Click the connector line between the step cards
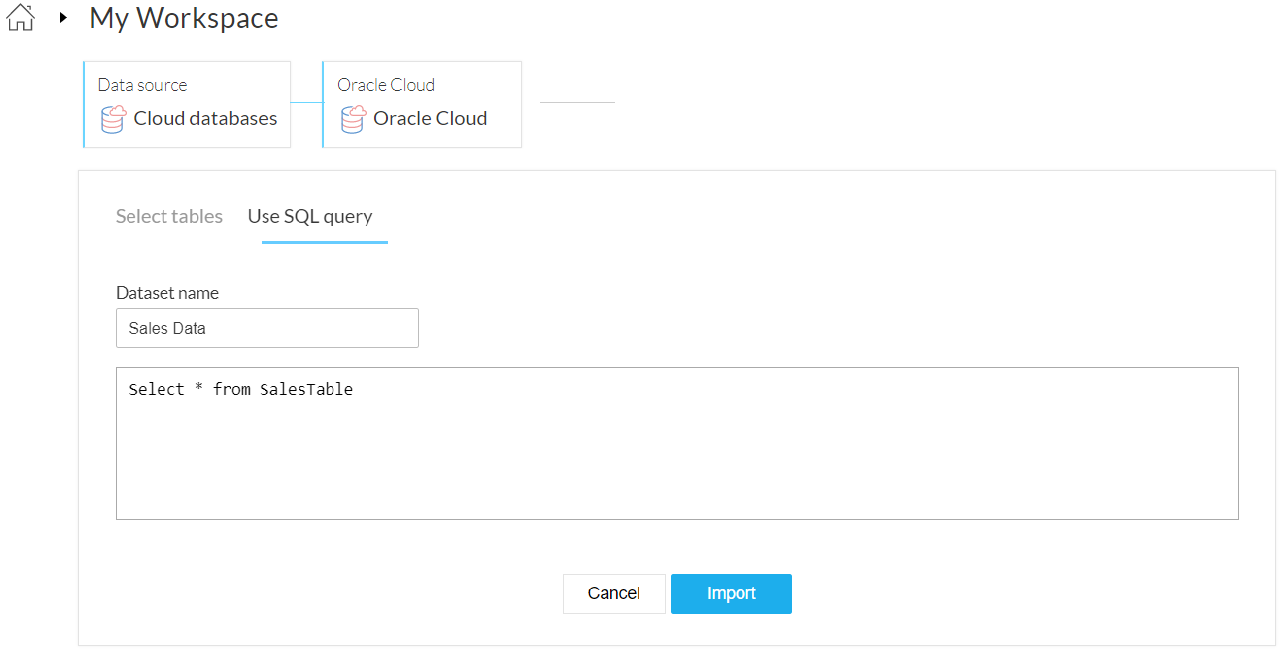Viewport: 1288px width, 661px height. tap(306, 102)
